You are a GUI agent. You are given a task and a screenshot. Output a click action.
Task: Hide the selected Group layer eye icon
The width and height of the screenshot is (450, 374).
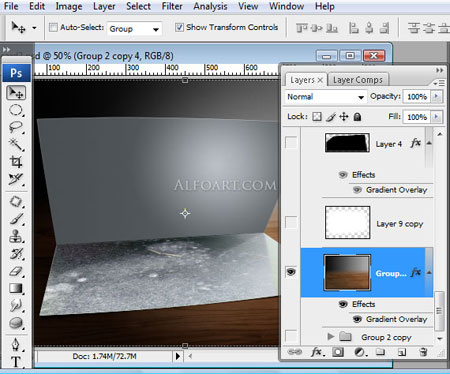[291, 272]
